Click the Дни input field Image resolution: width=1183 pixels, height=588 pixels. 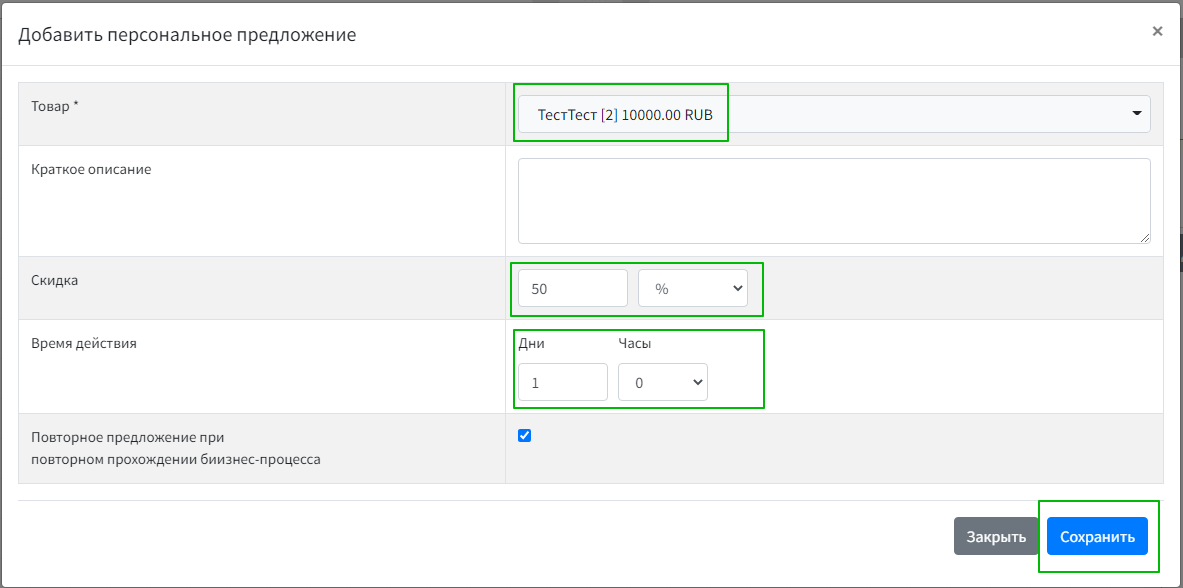point(562,382)
